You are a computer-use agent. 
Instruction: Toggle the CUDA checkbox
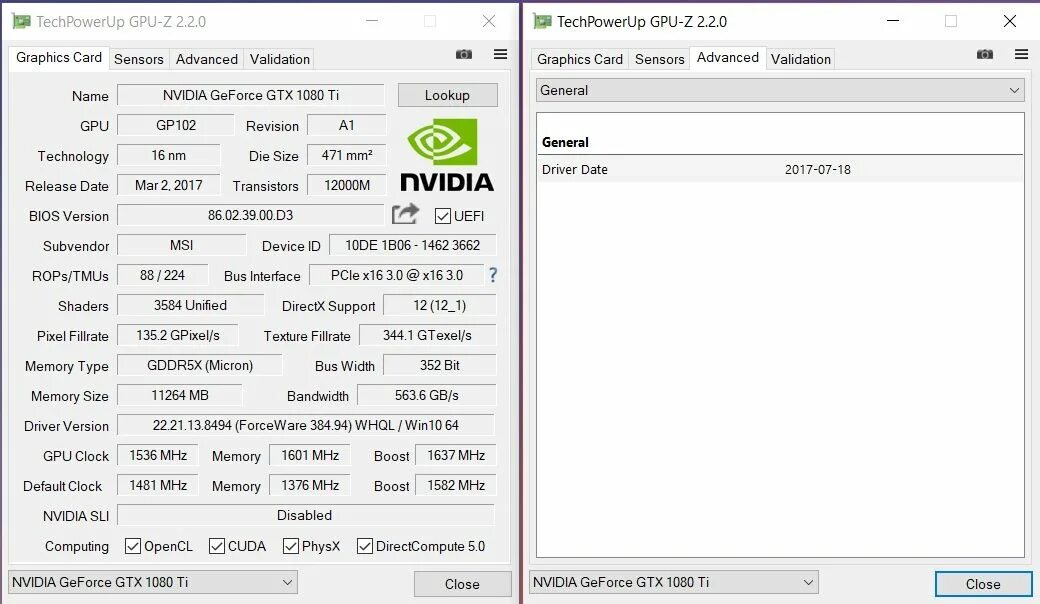[216, 546]
